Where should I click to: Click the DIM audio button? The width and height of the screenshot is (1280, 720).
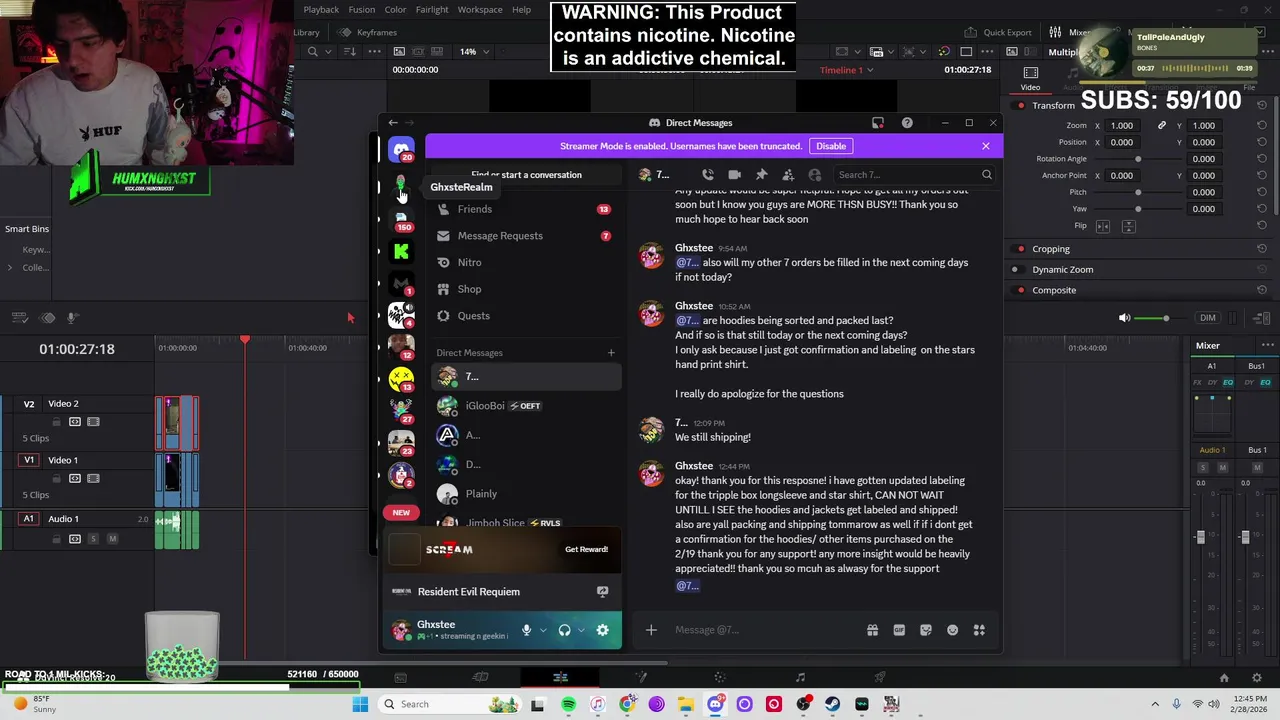[1208, 318]
